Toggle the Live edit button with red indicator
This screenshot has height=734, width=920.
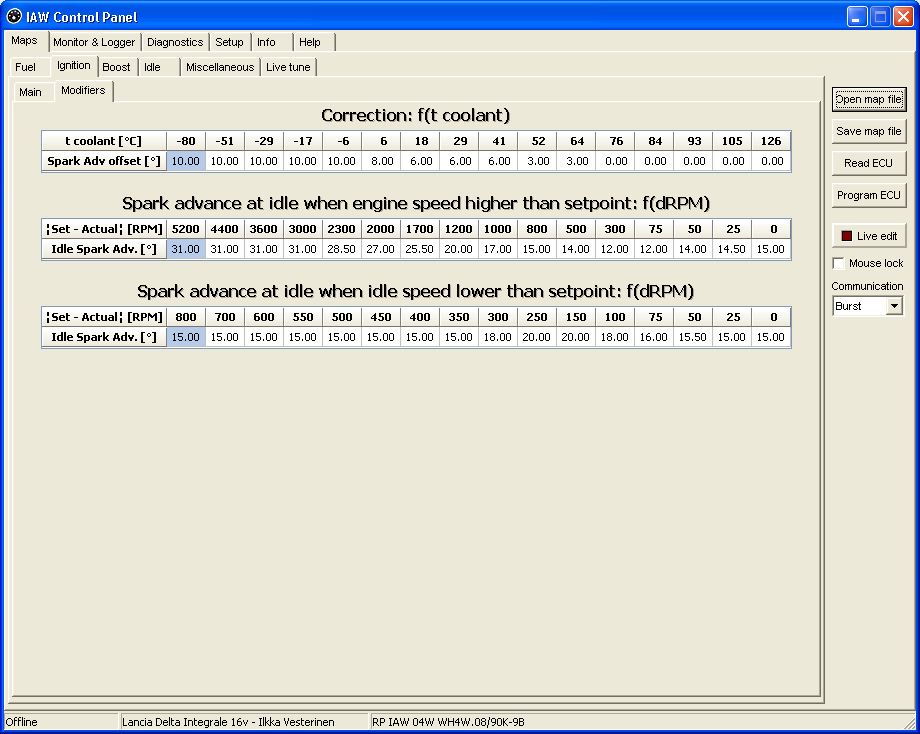[869, 236]
